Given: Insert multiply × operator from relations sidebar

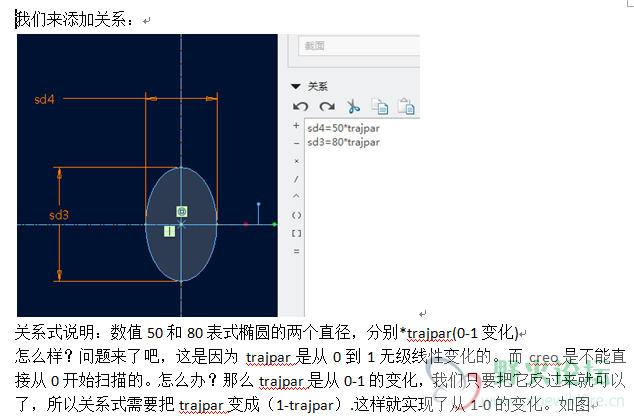Looking at the screenshot, I should (296, 161).
